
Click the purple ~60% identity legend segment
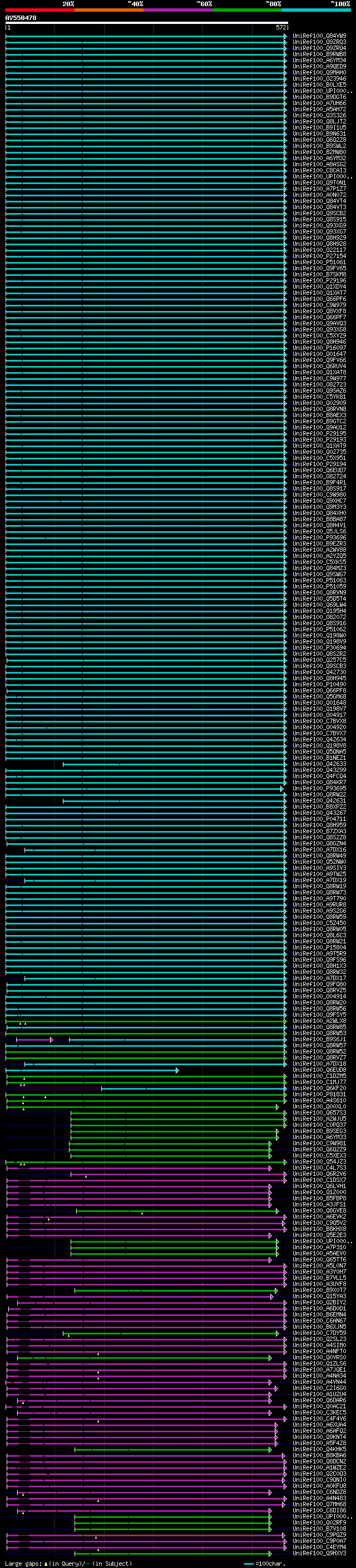coord(179,10)
